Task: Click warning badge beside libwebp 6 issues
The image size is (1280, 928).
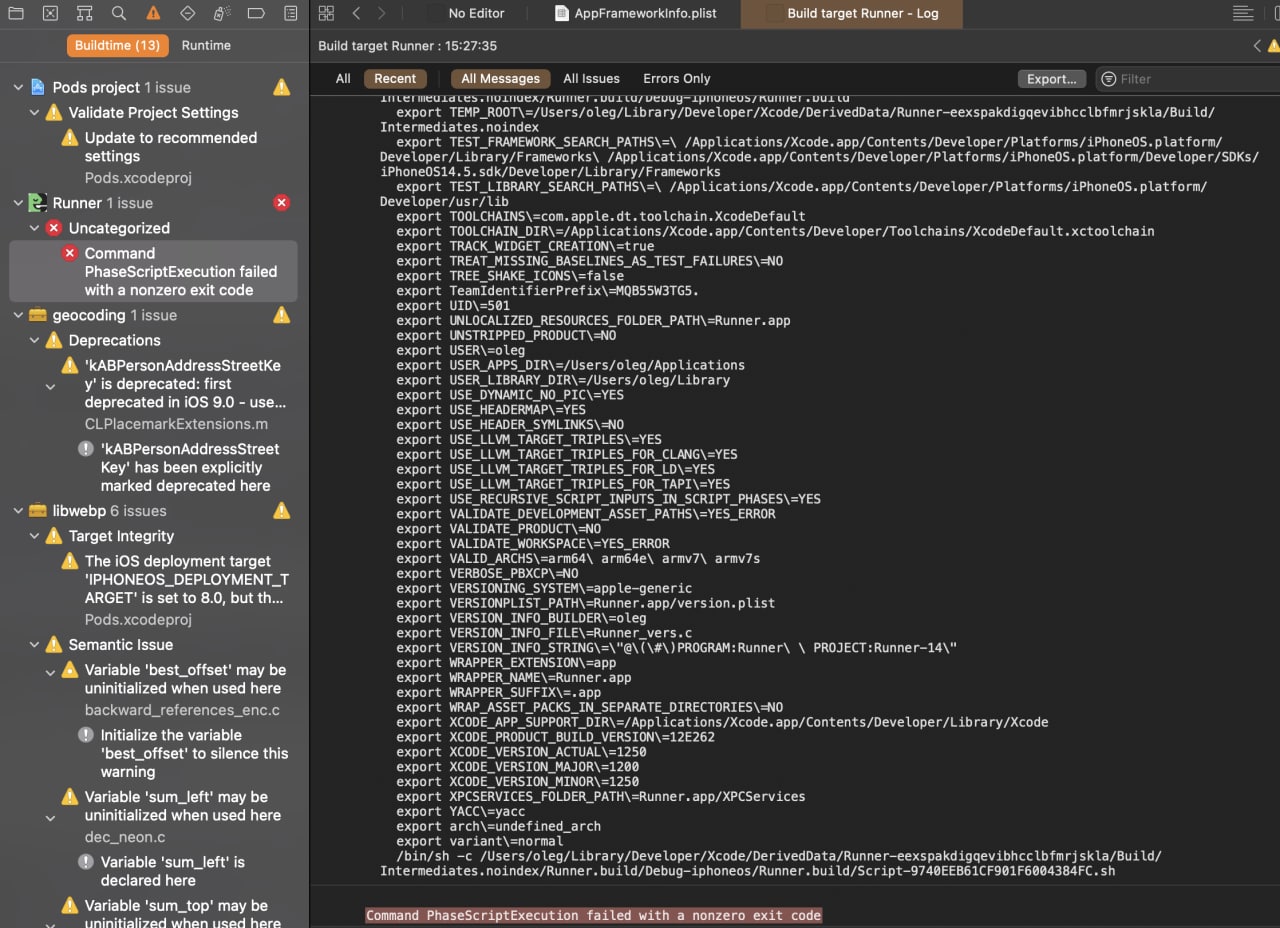Action: tap(282, 511)
